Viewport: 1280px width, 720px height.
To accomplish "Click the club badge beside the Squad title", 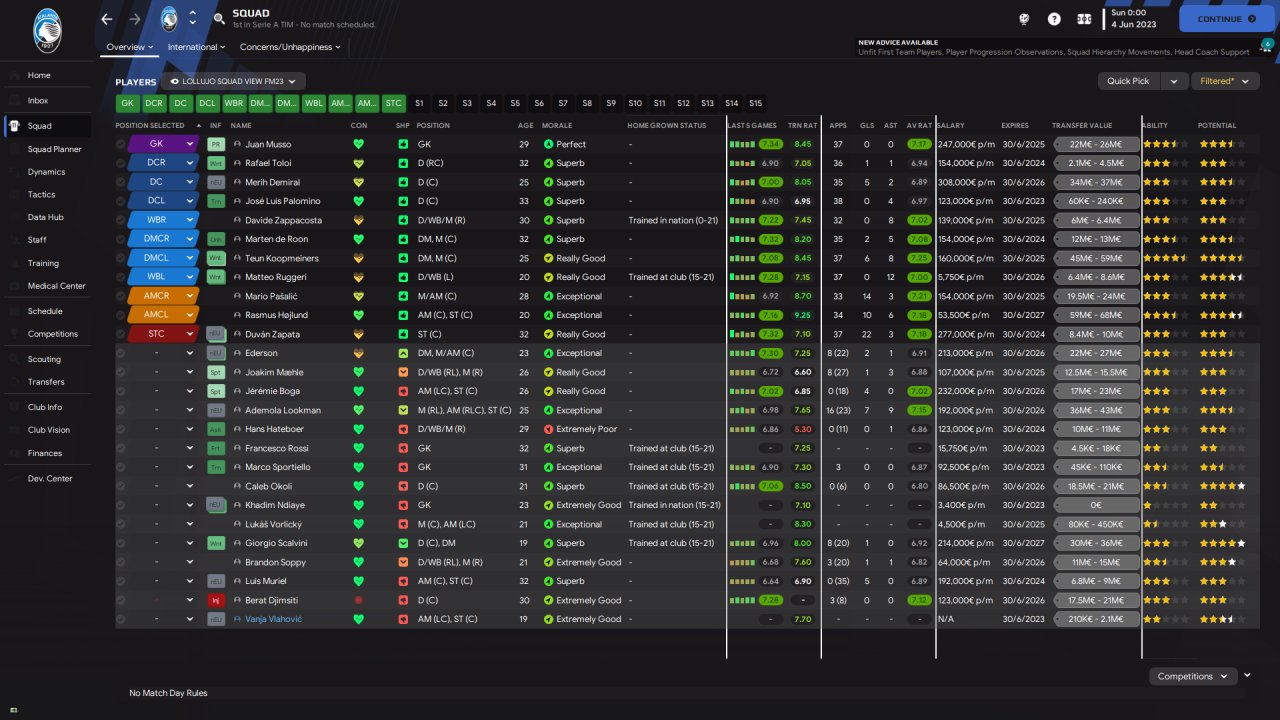I will pyautogui.click(x=169, y=19).
